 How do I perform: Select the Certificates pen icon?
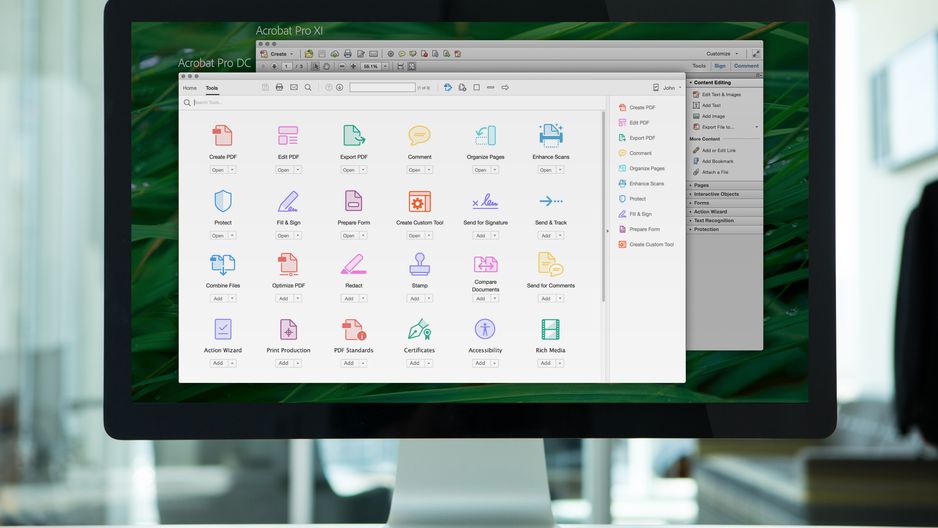pos(419,329)
